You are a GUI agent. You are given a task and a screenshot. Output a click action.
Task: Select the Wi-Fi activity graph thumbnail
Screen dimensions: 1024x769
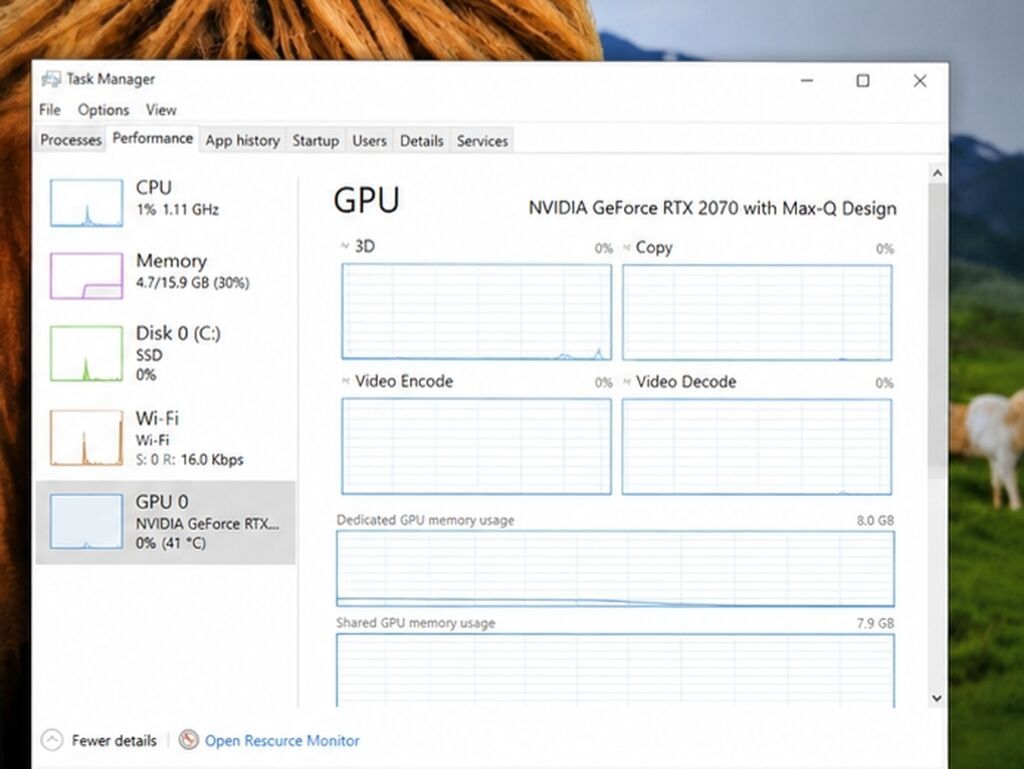point(86,437)
